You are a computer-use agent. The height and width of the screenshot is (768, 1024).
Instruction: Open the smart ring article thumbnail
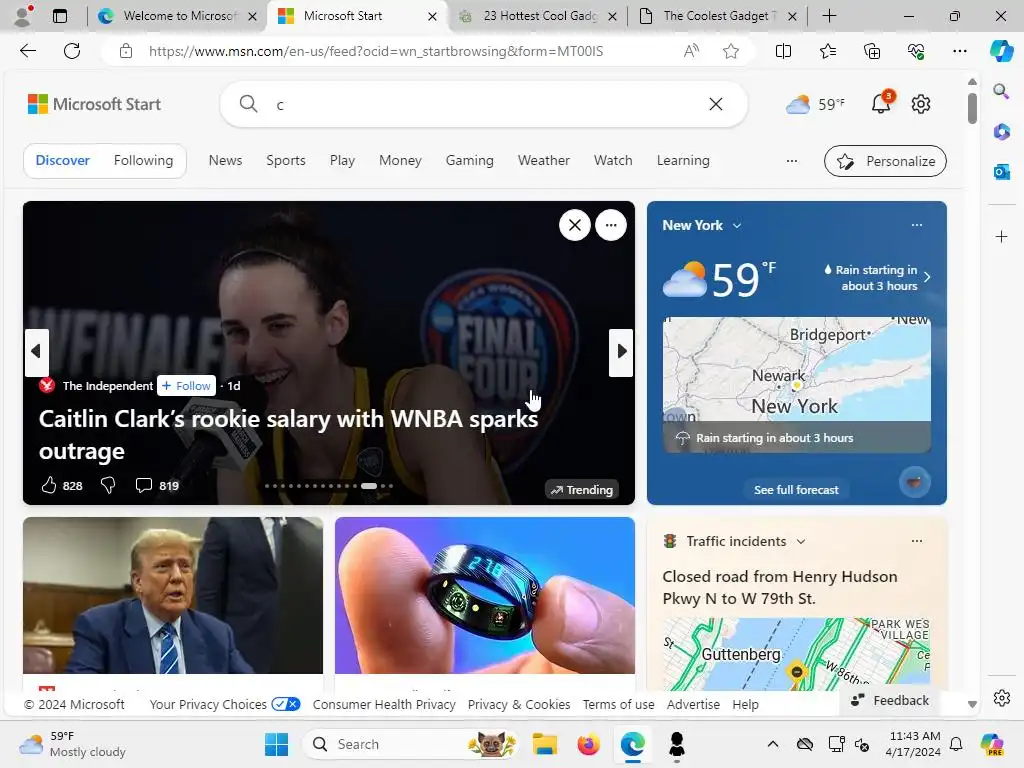click(485, 596)
